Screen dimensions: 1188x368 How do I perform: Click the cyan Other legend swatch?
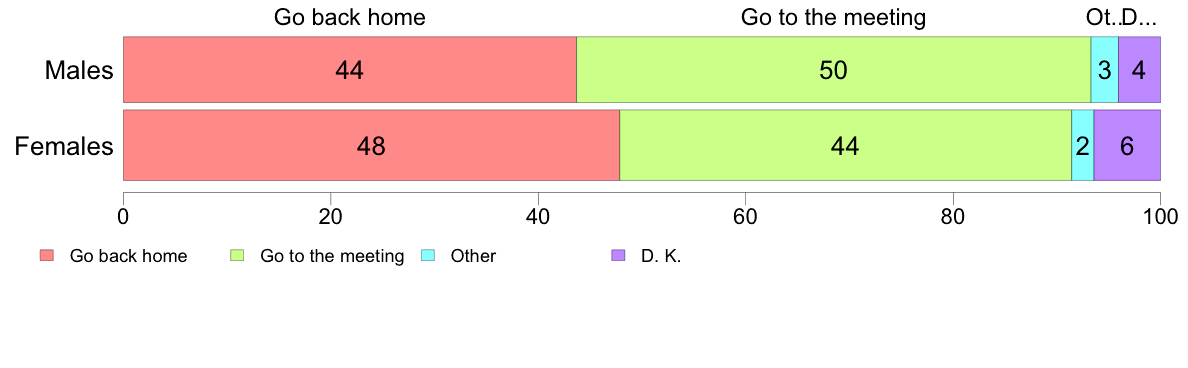pos(427,256)
